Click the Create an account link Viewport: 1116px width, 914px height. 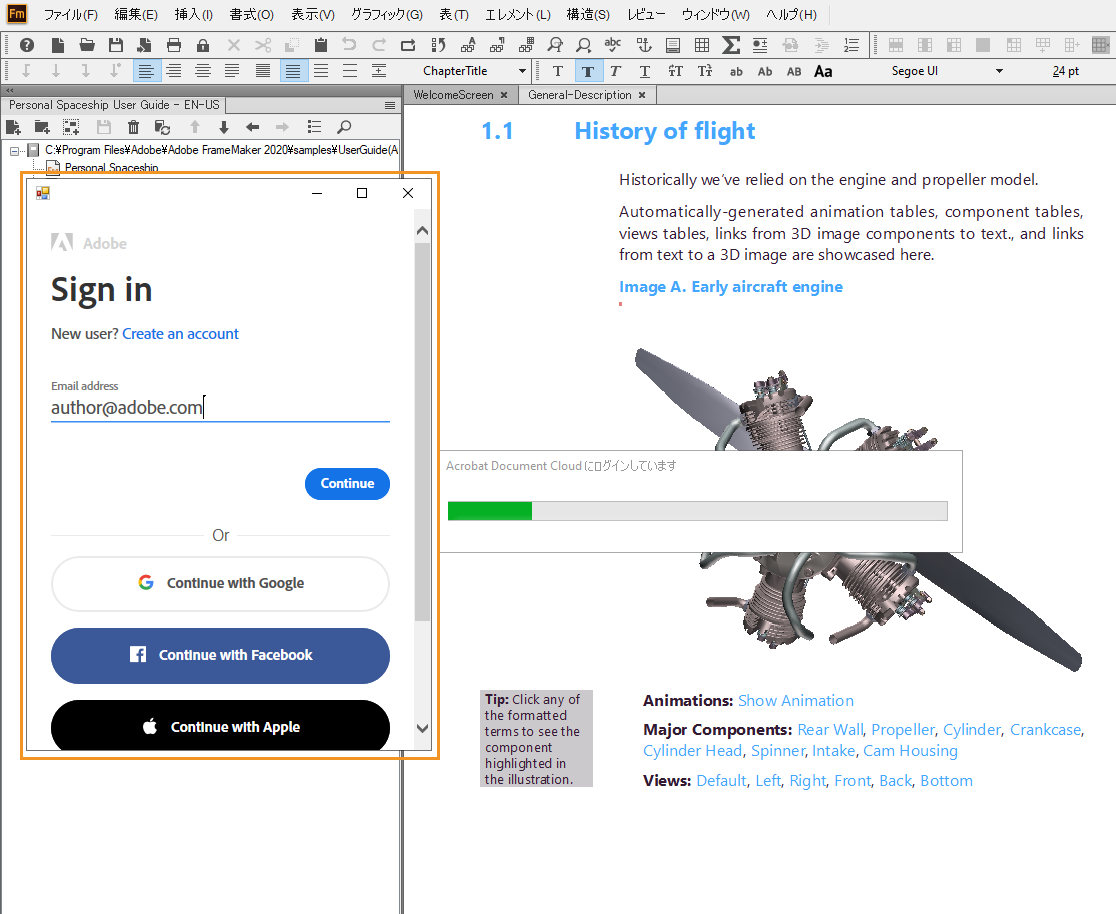(x=180, y=334)
